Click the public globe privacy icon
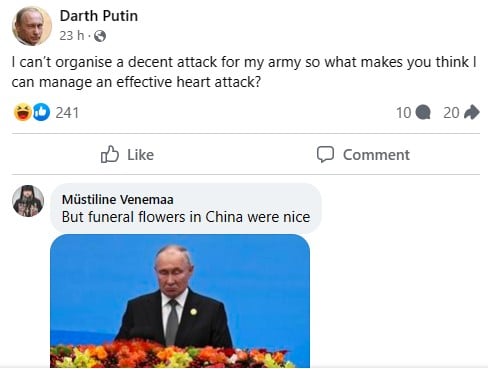The height and width of the screenshot is (369, 488). point(100,36)
